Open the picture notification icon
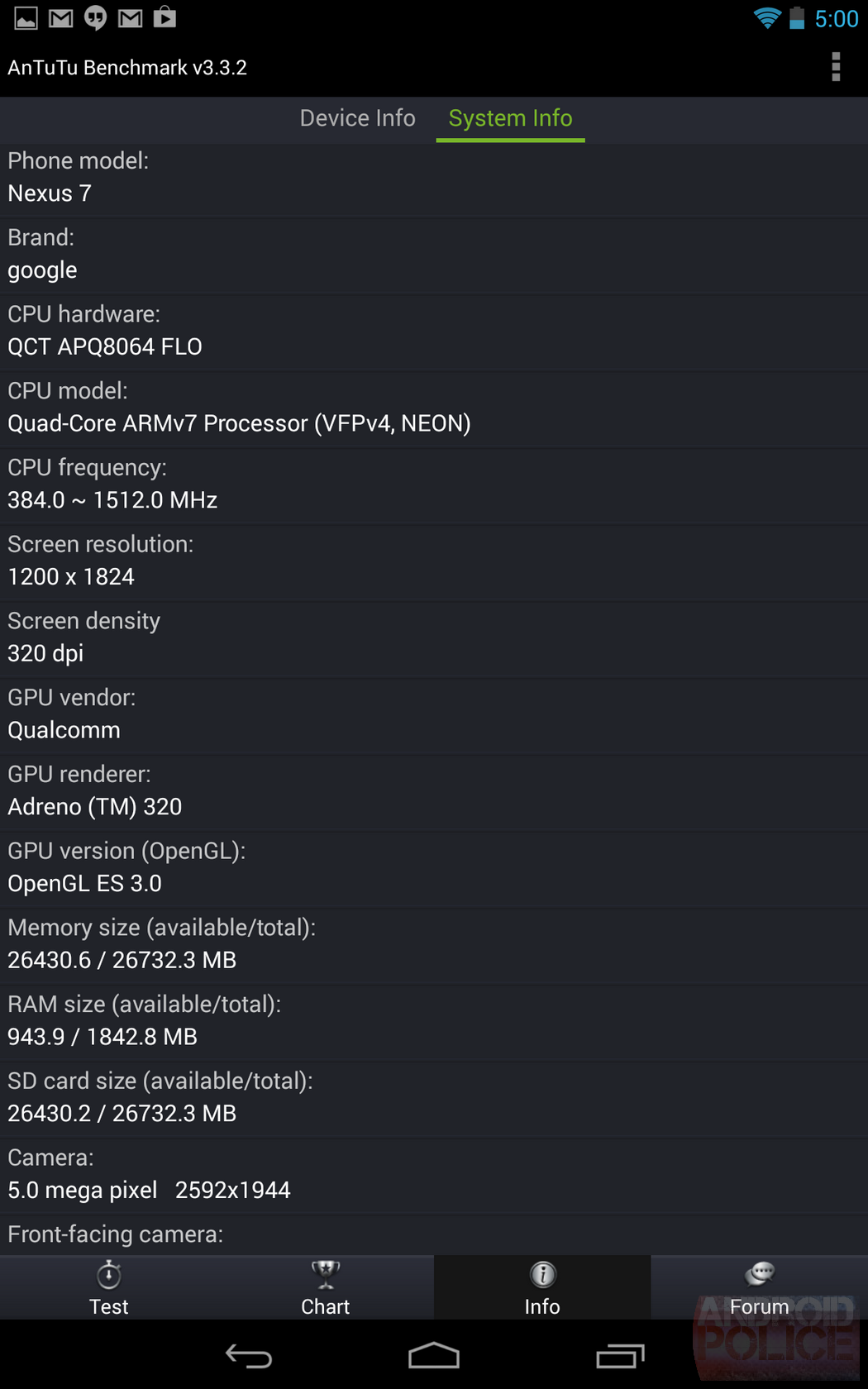This screenshot has height=1389, width=868. [26, 17]
